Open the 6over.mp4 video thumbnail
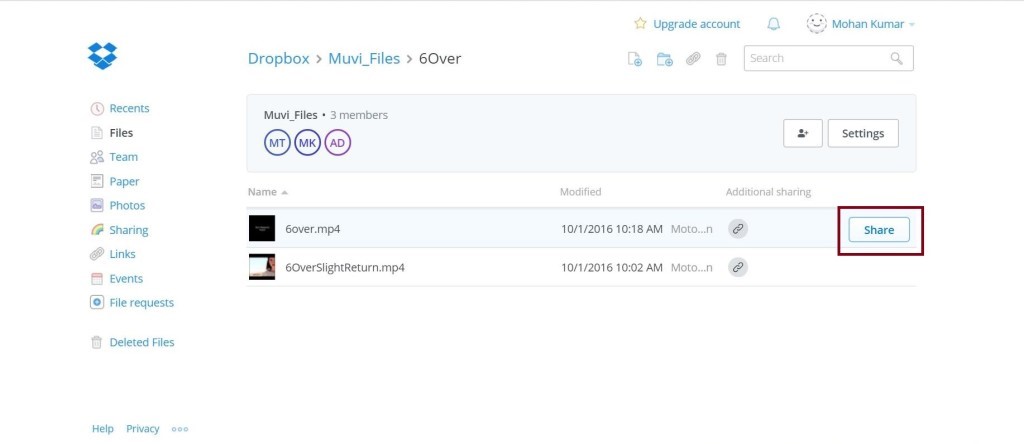 pos(262,229)
